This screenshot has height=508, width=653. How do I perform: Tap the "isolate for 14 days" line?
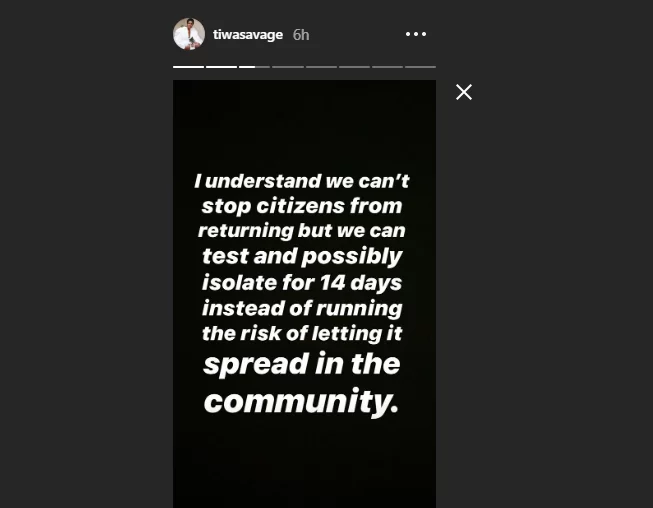[302, 281]
